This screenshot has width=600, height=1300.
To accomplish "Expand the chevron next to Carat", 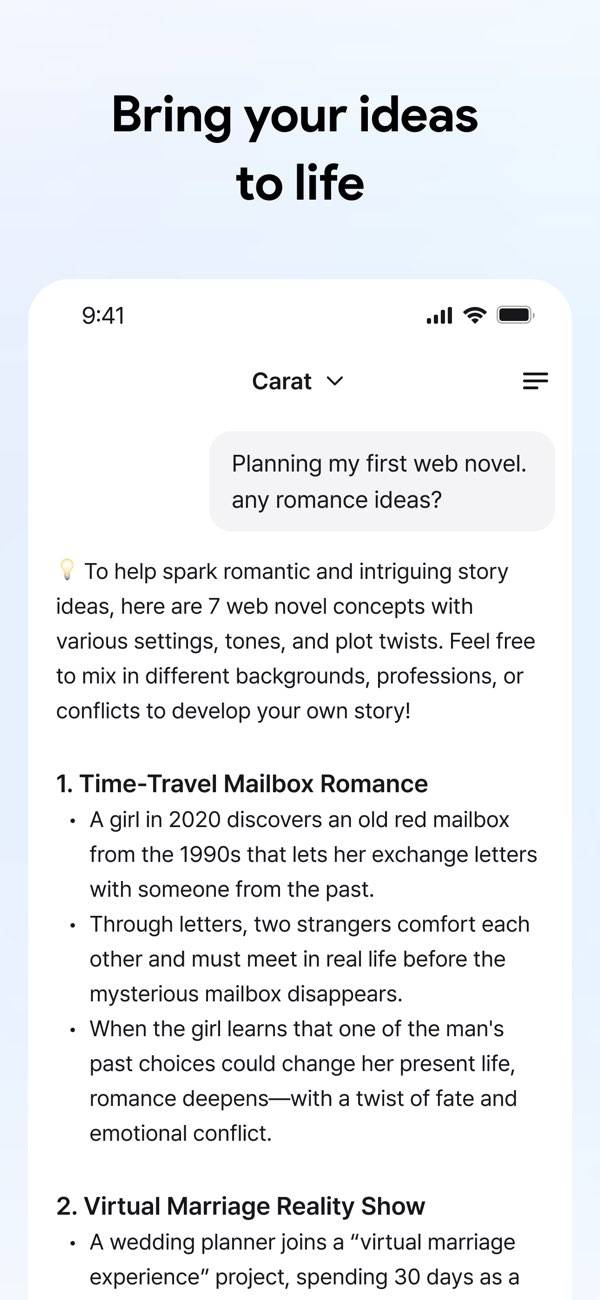I will point(335,381).
